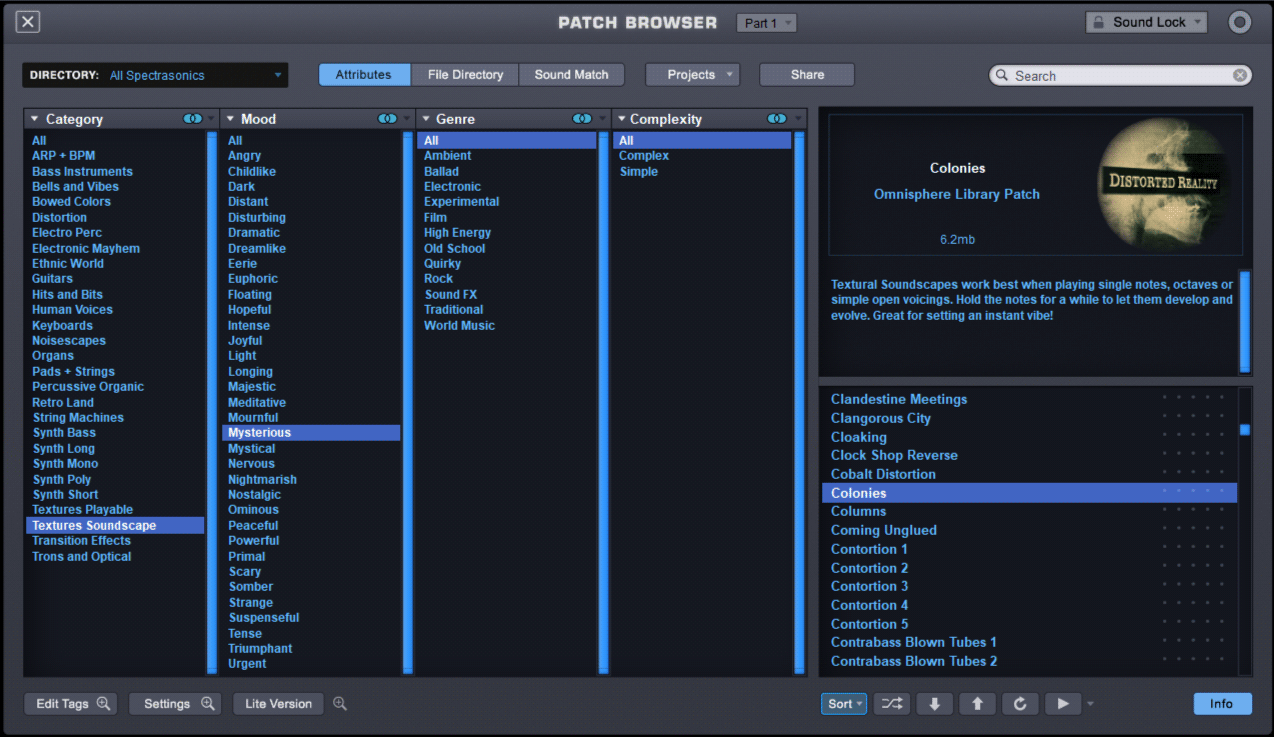Select Textures Playable category
This screenshot has height=737, width=1274.
[82, 510]
